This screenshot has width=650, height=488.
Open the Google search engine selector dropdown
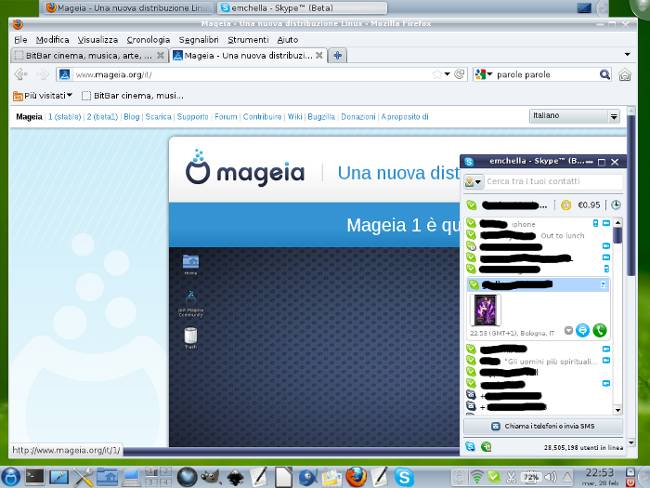pyautogui.click(x=484, y=75)
